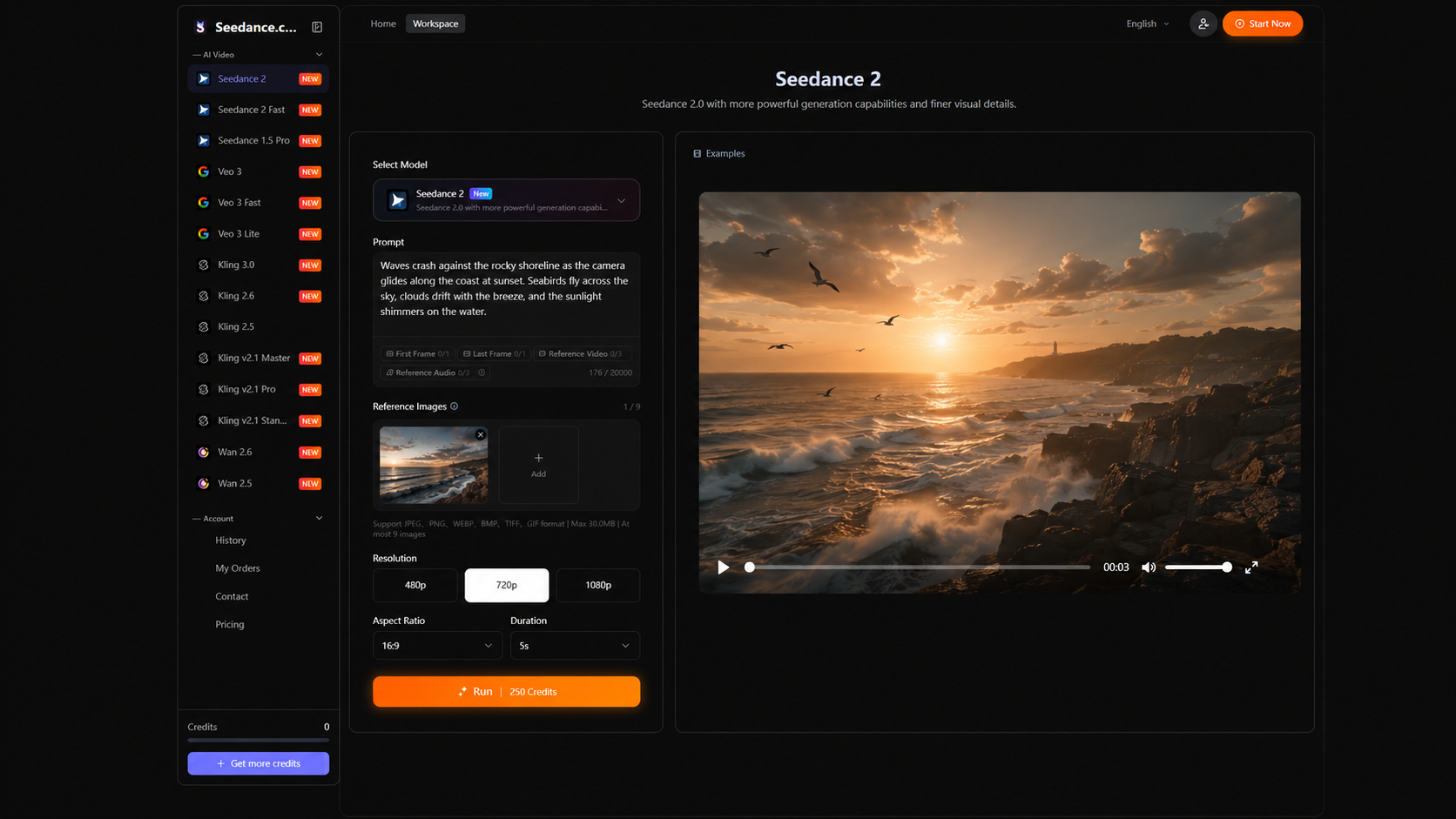Mute the example video audio
1456x819 pixels.
1149,567
